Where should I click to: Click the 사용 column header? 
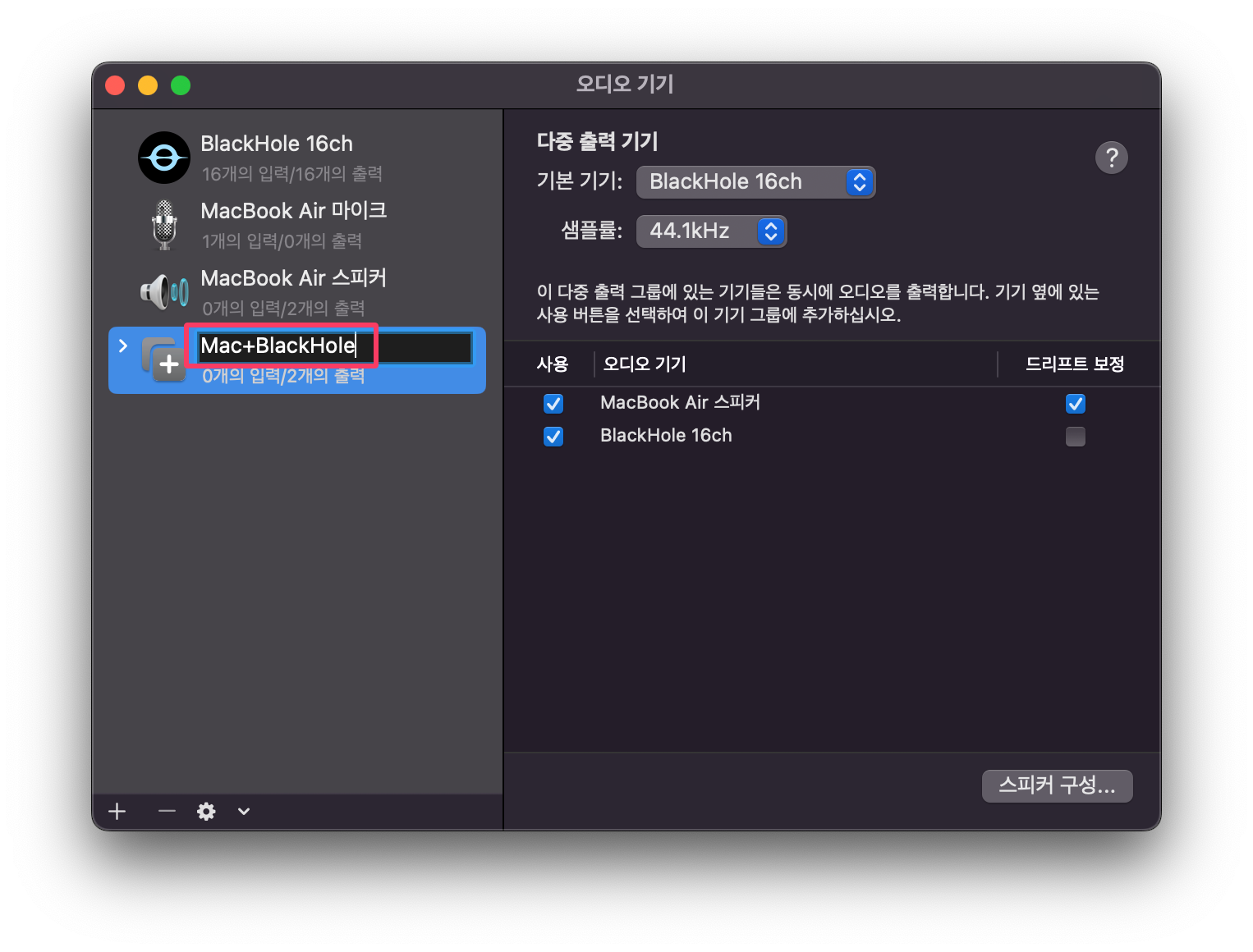(553, 364)
